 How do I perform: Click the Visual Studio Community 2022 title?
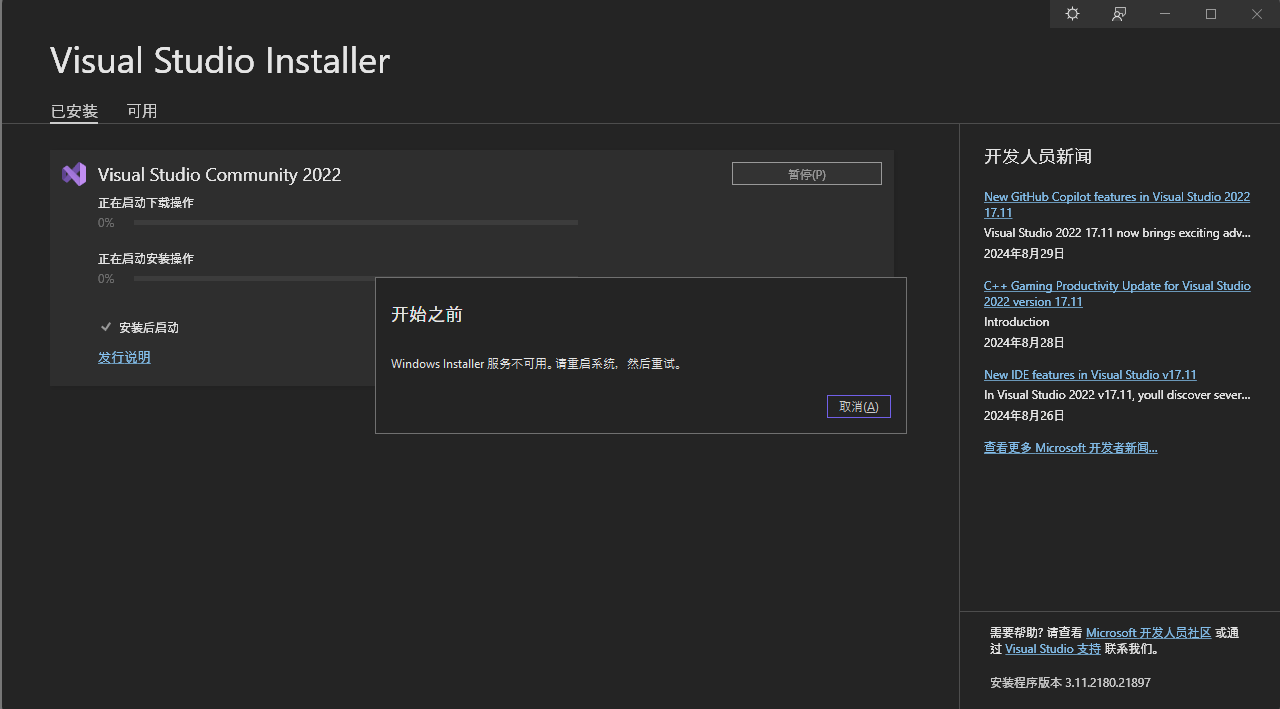click(219, 175)
